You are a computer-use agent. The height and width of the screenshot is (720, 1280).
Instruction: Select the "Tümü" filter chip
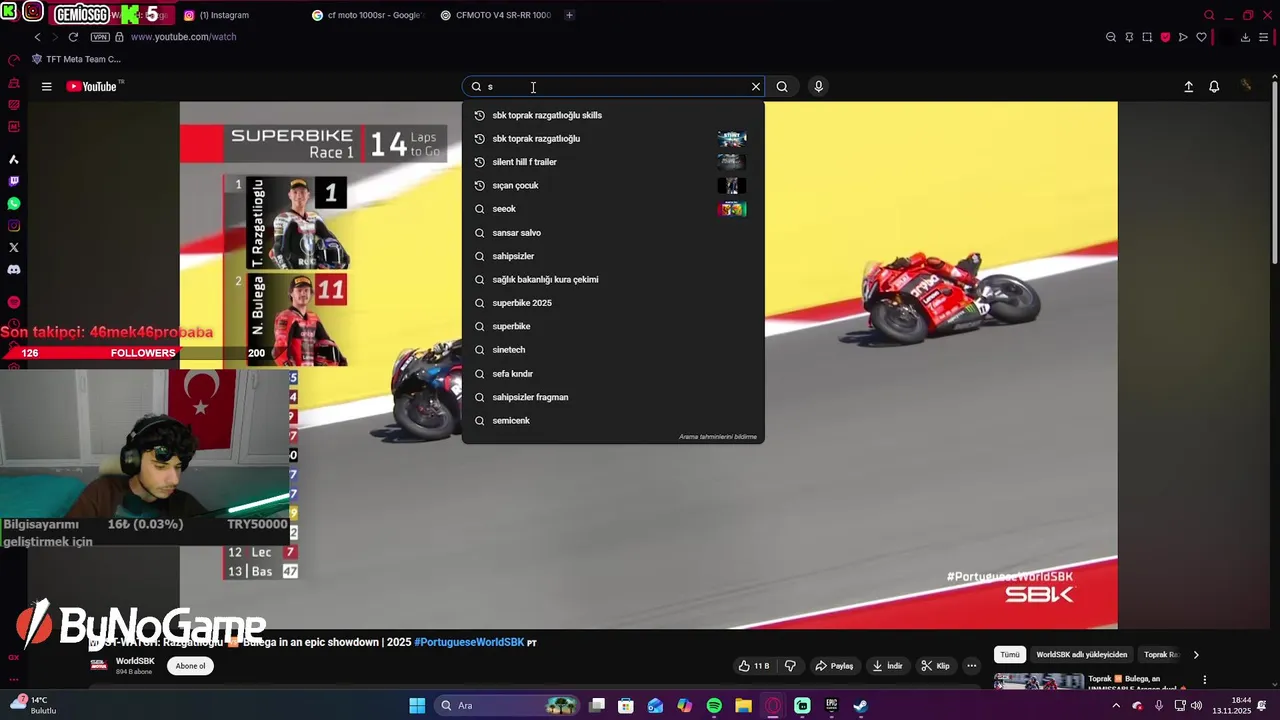(1010, 655)
